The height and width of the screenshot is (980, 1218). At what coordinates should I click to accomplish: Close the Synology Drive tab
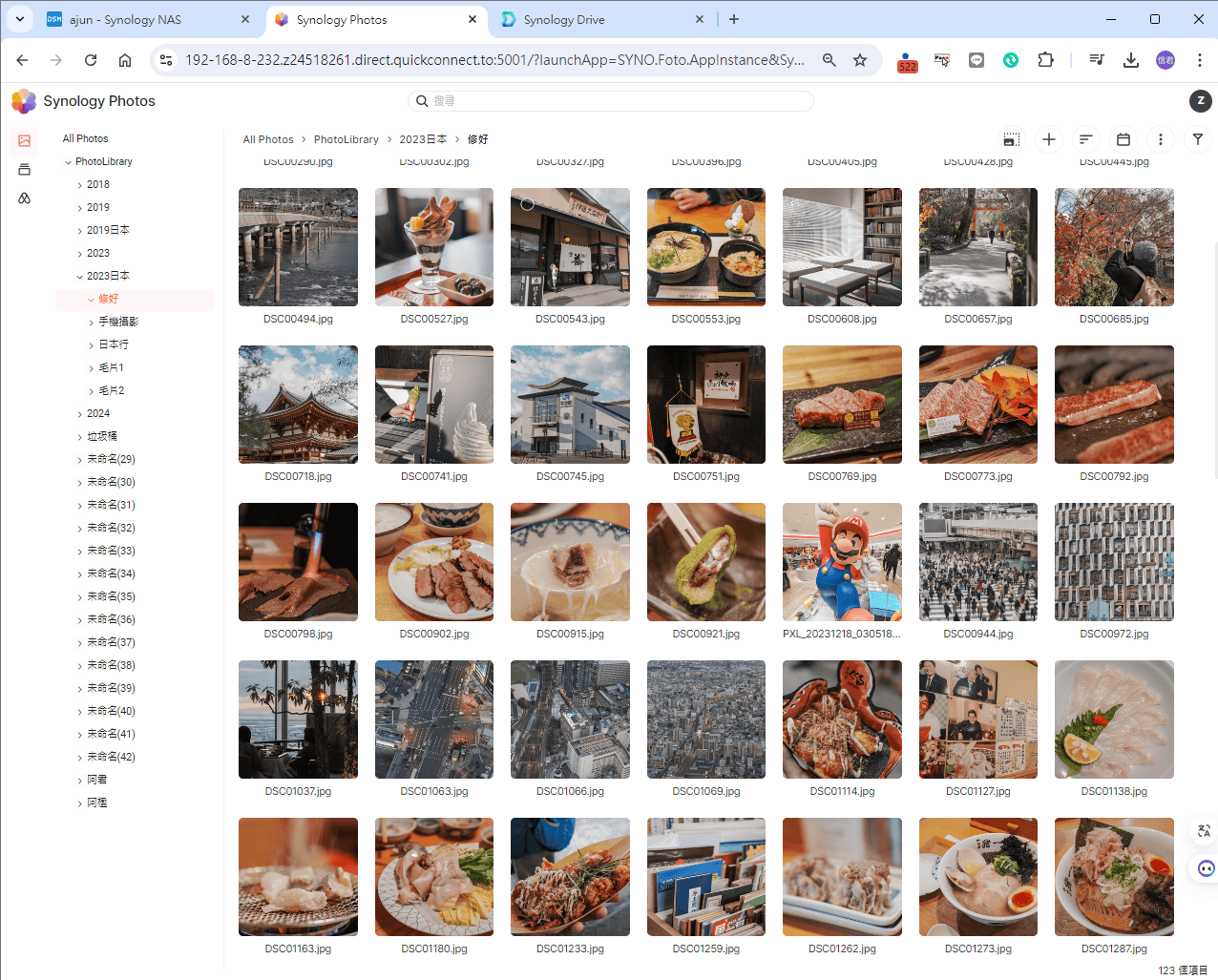click(700, 19)
